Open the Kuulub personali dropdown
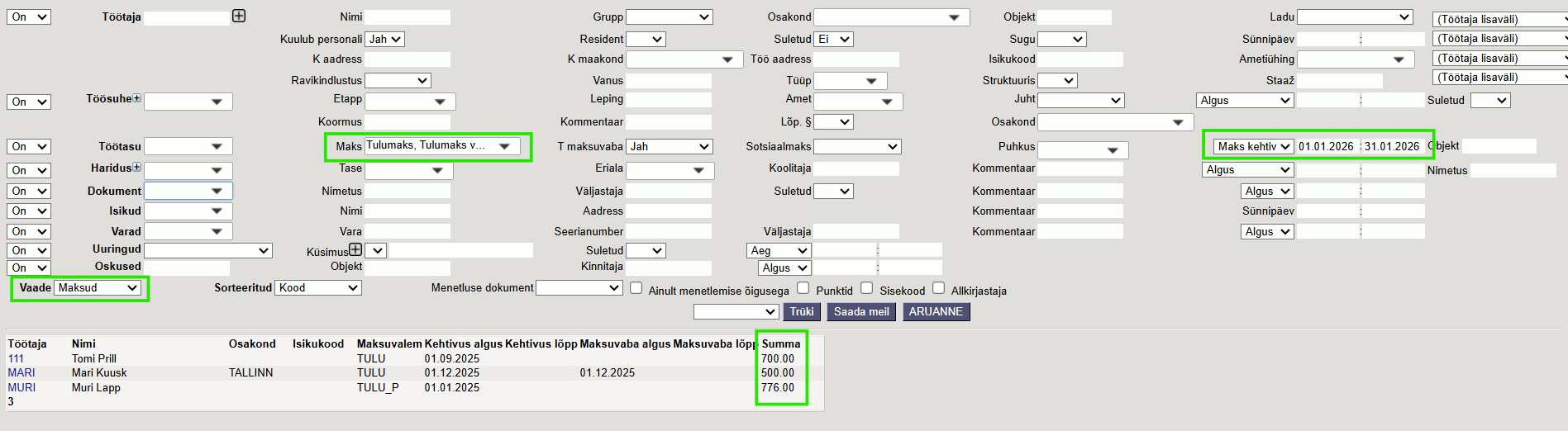 [385, 39]
